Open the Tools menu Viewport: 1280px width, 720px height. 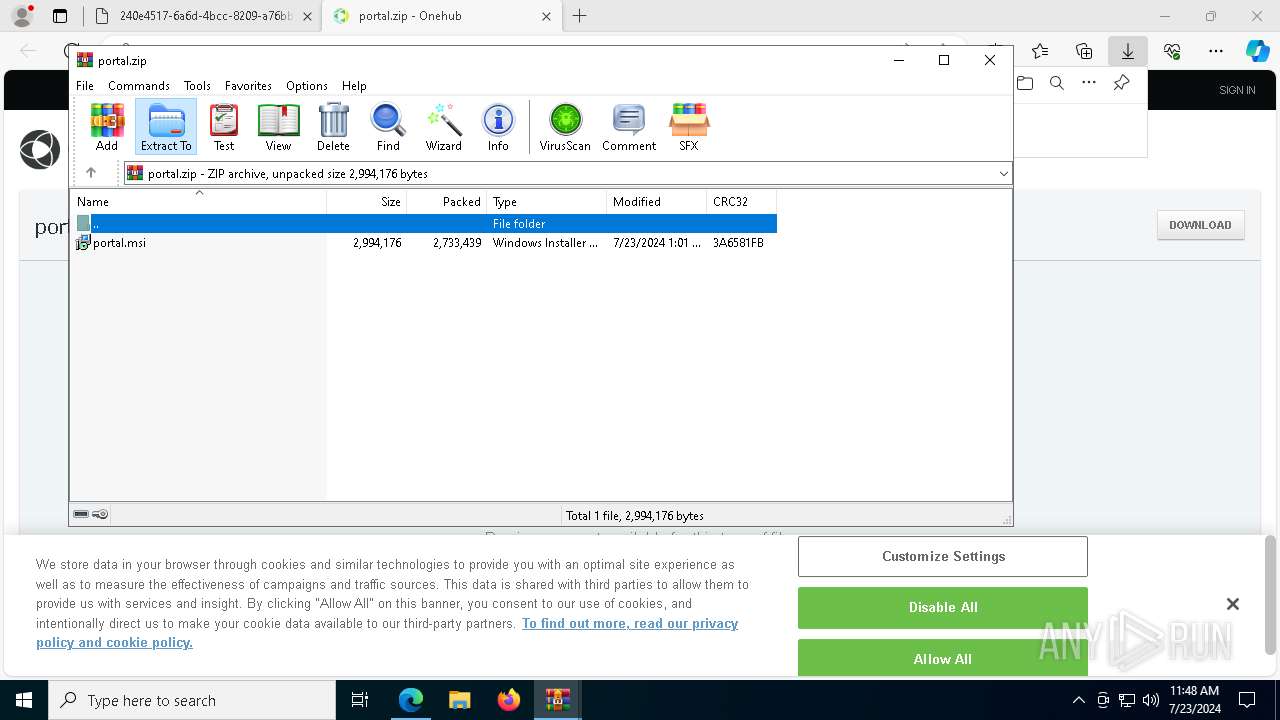pos(197,86)
